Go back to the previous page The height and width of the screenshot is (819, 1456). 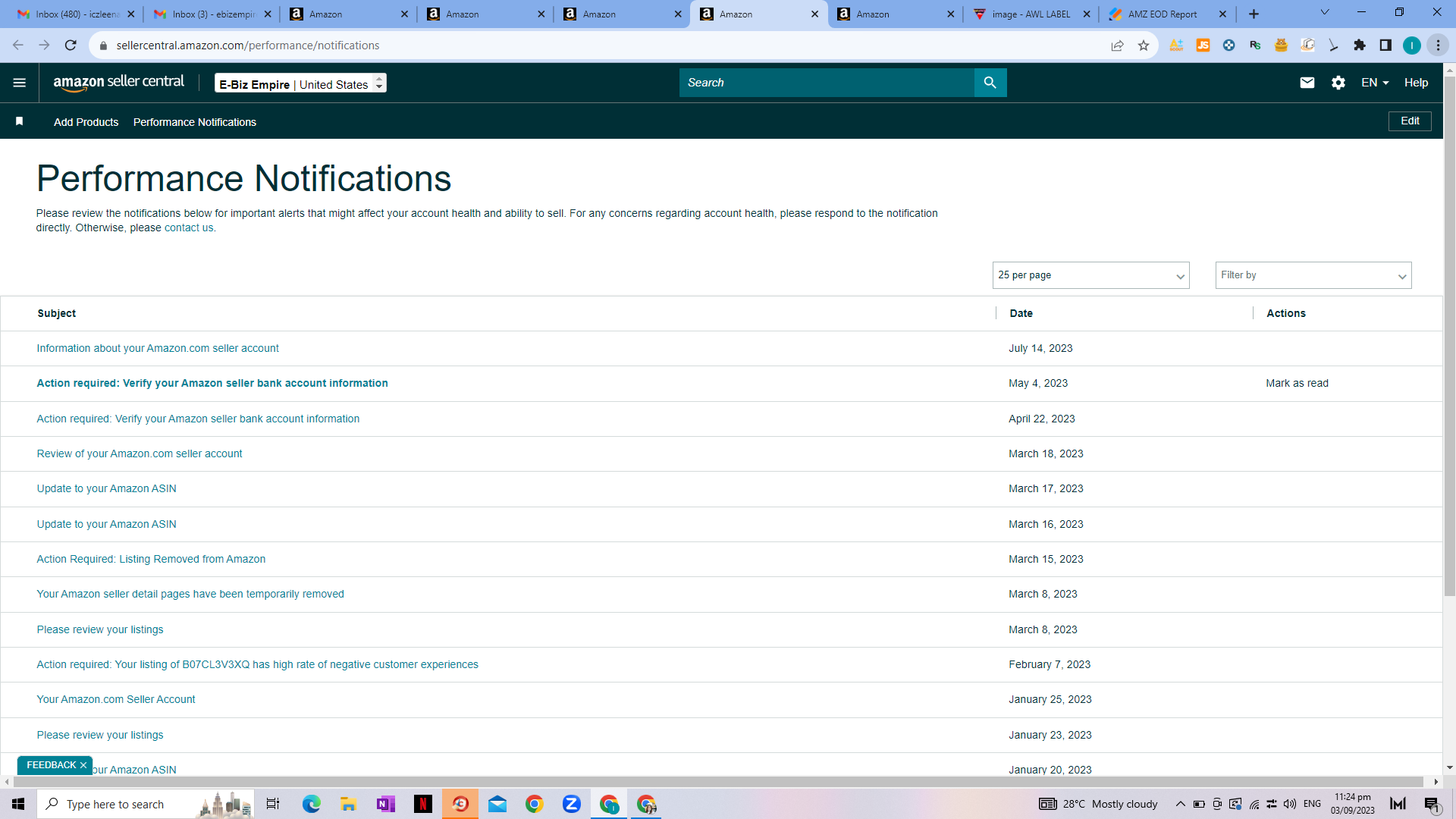point(18,45)
